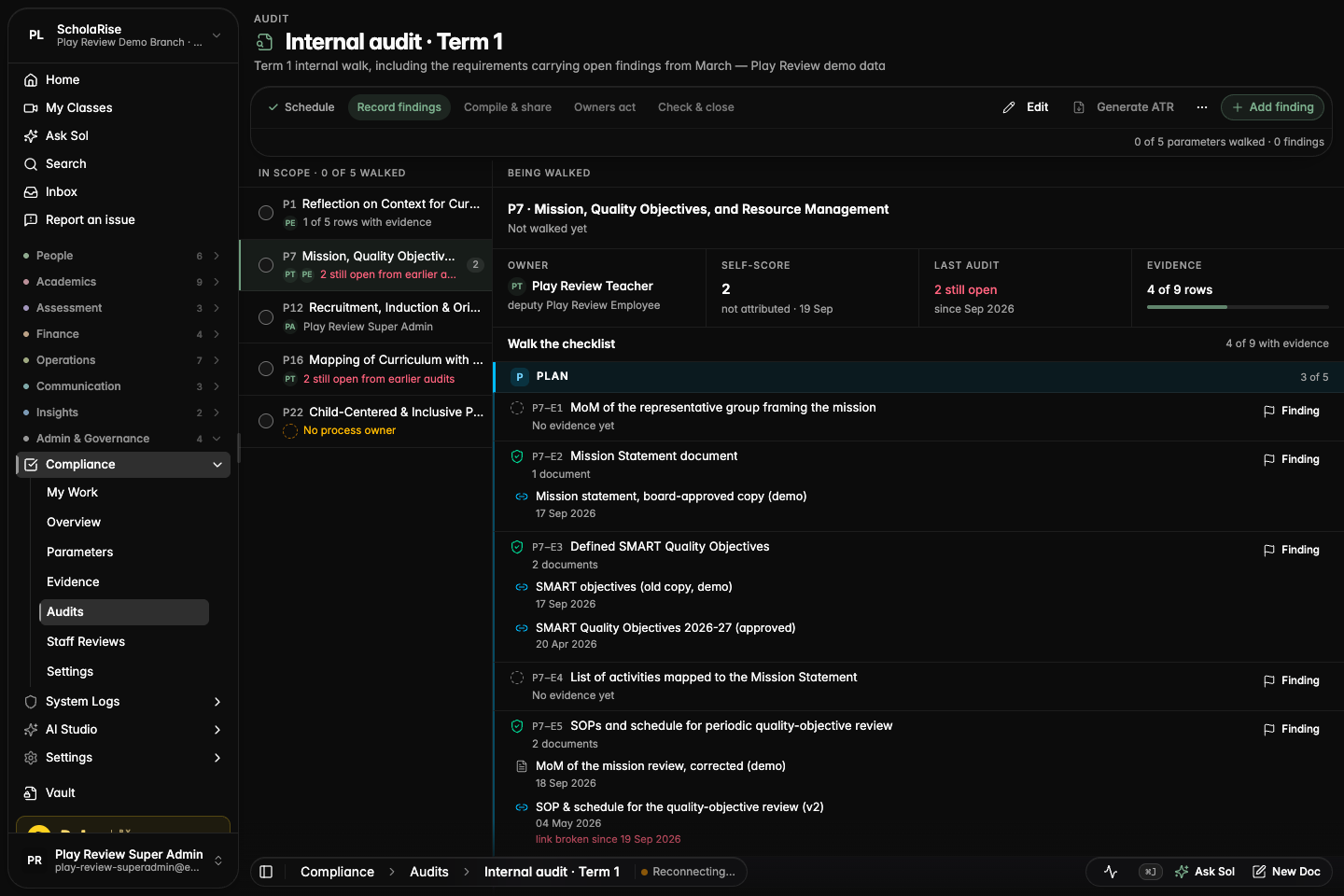1344x896 pixels.
Task: Expand the People section
Action: tap(123, 256)
